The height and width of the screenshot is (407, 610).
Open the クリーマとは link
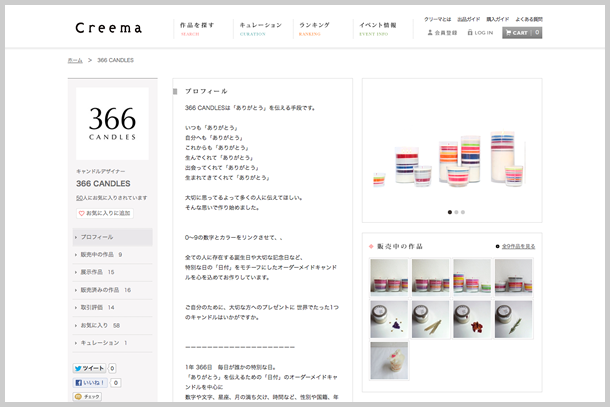click(x=437, y=19)
